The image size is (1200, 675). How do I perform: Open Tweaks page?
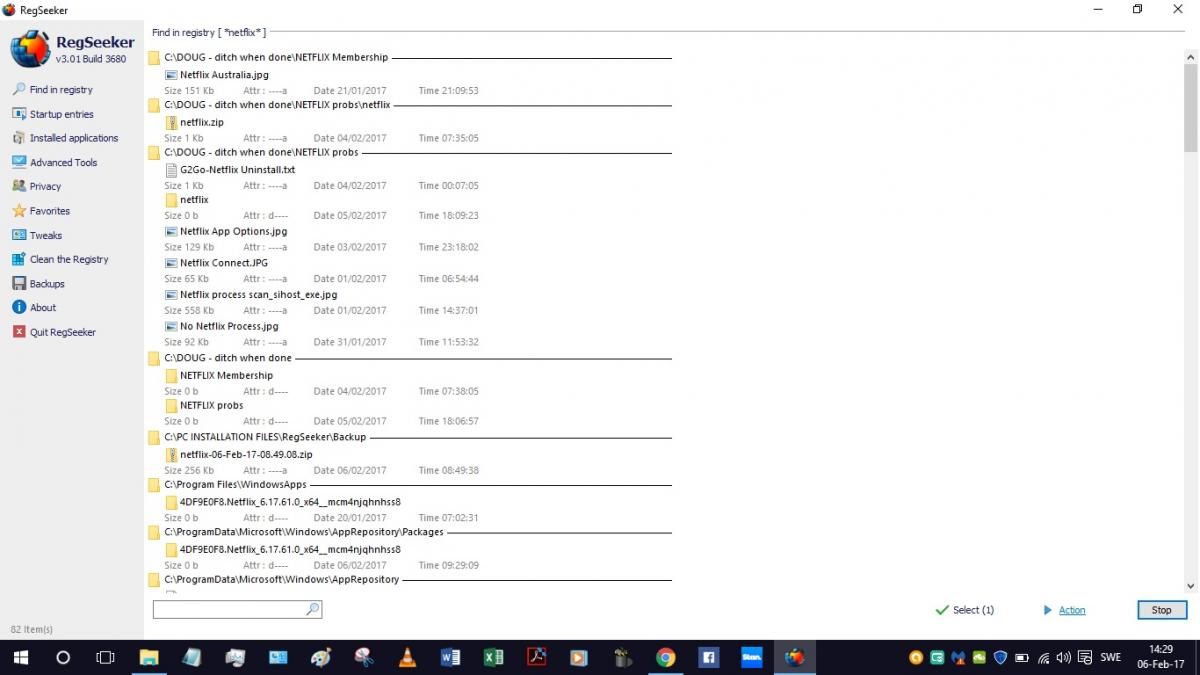[x=46, y=235]
